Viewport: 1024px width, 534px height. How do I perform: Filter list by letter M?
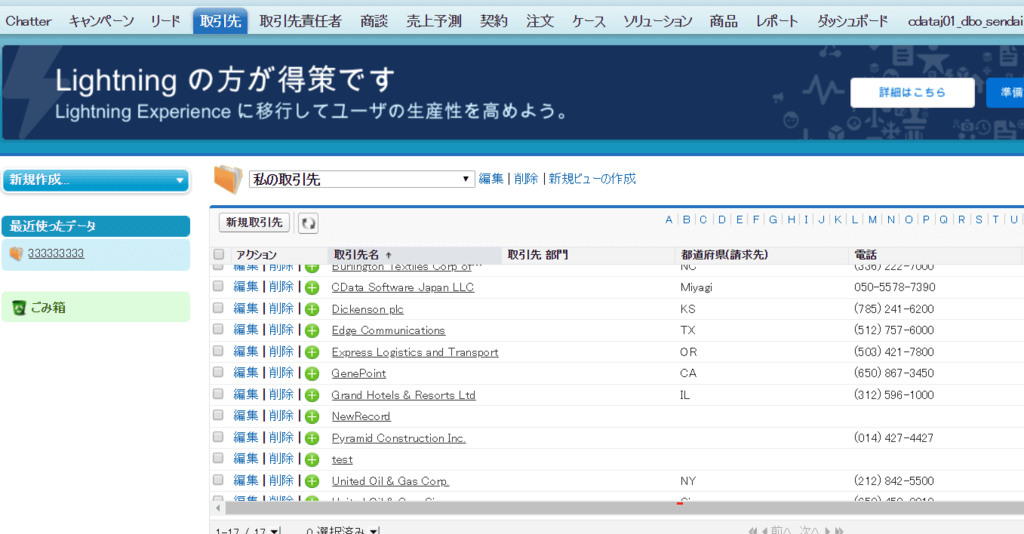[872, 220]
